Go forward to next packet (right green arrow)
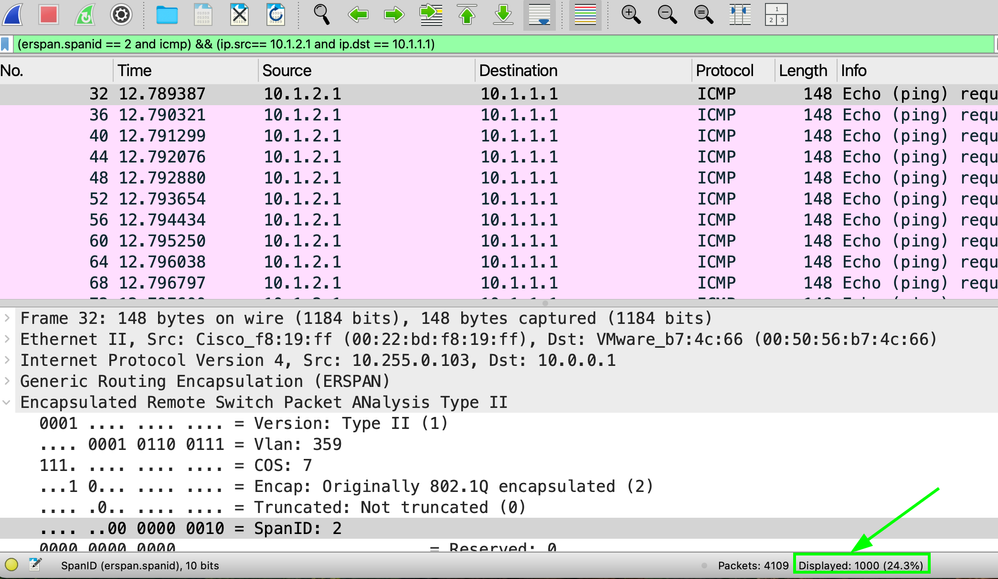 click(x=395, y=14)
